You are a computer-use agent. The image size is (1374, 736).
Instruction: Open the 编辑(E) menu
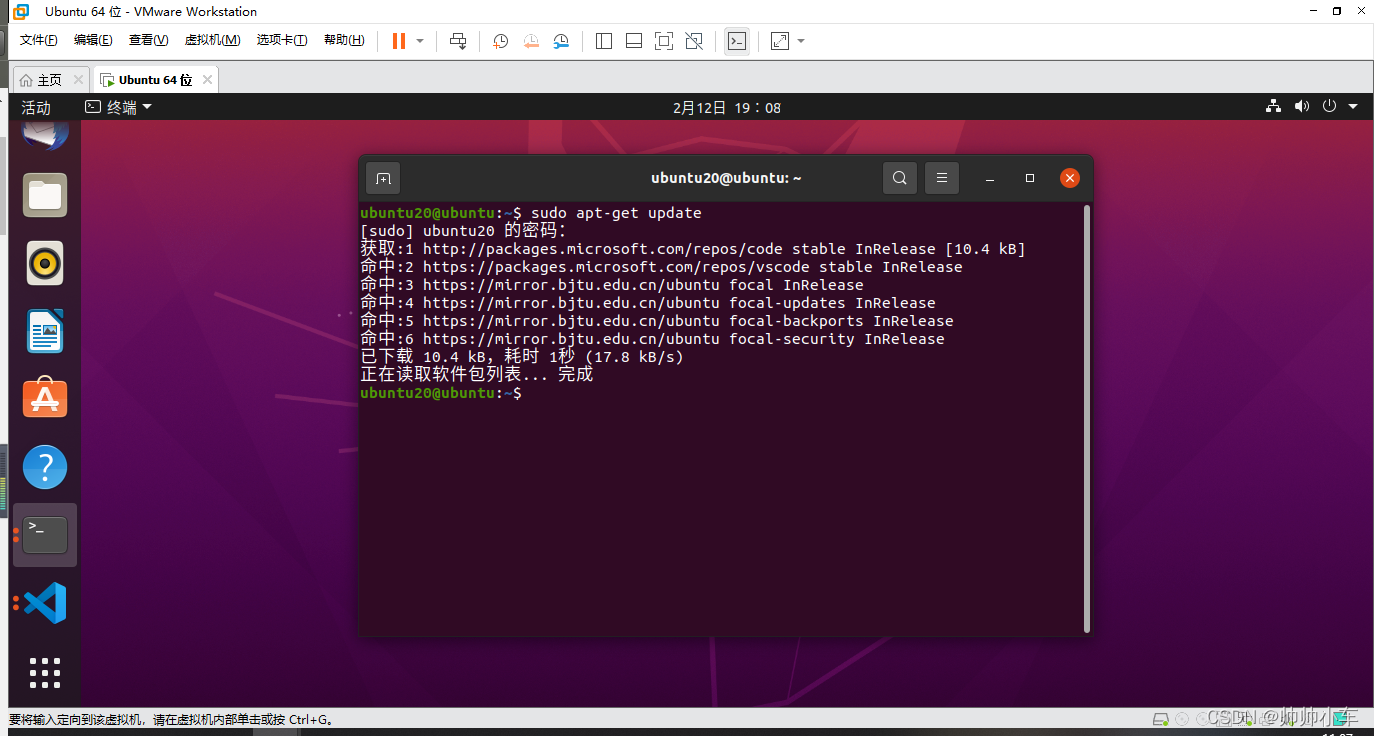click(x=93, y=40)
